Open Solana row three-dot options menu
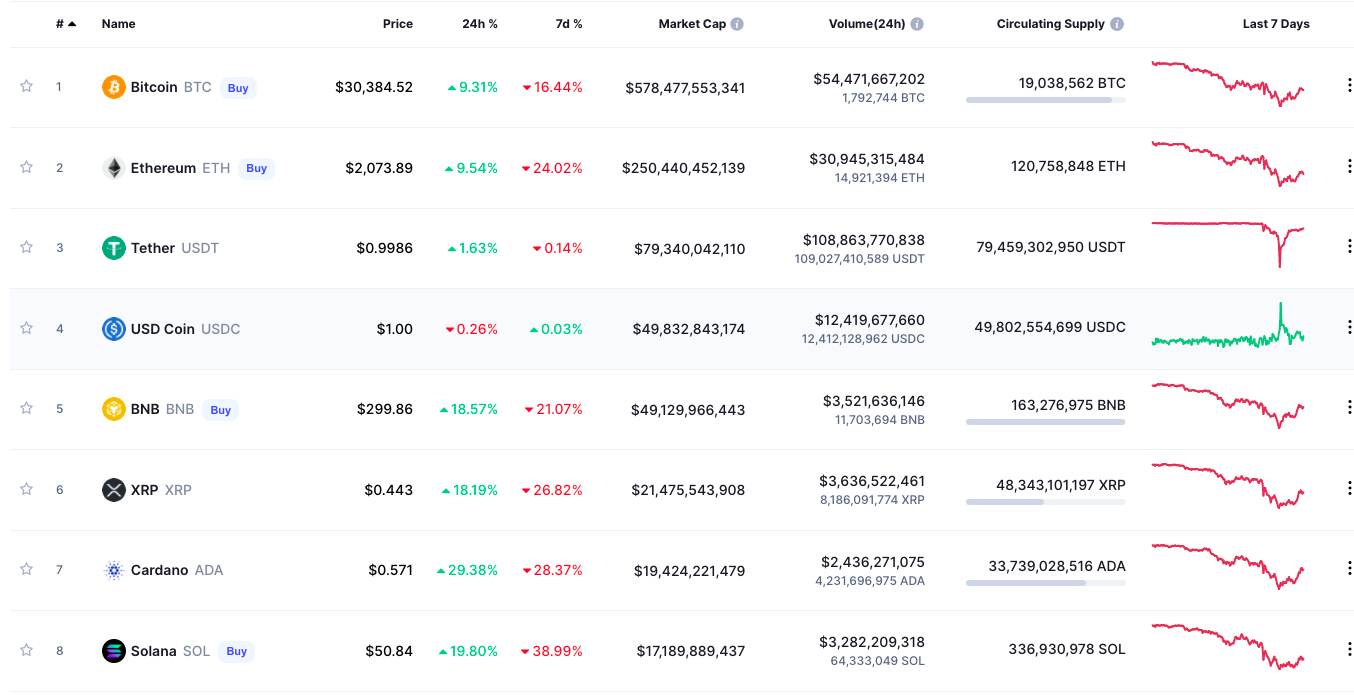 1349,649
